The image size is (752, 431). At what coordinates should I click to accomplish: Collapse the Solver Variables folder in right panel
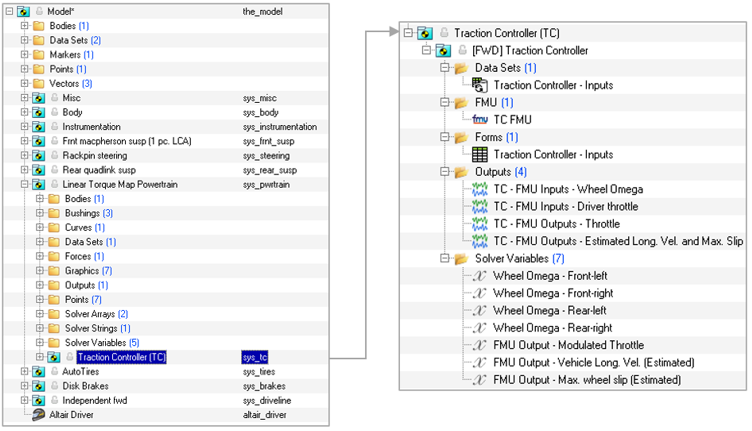(446, 259)
